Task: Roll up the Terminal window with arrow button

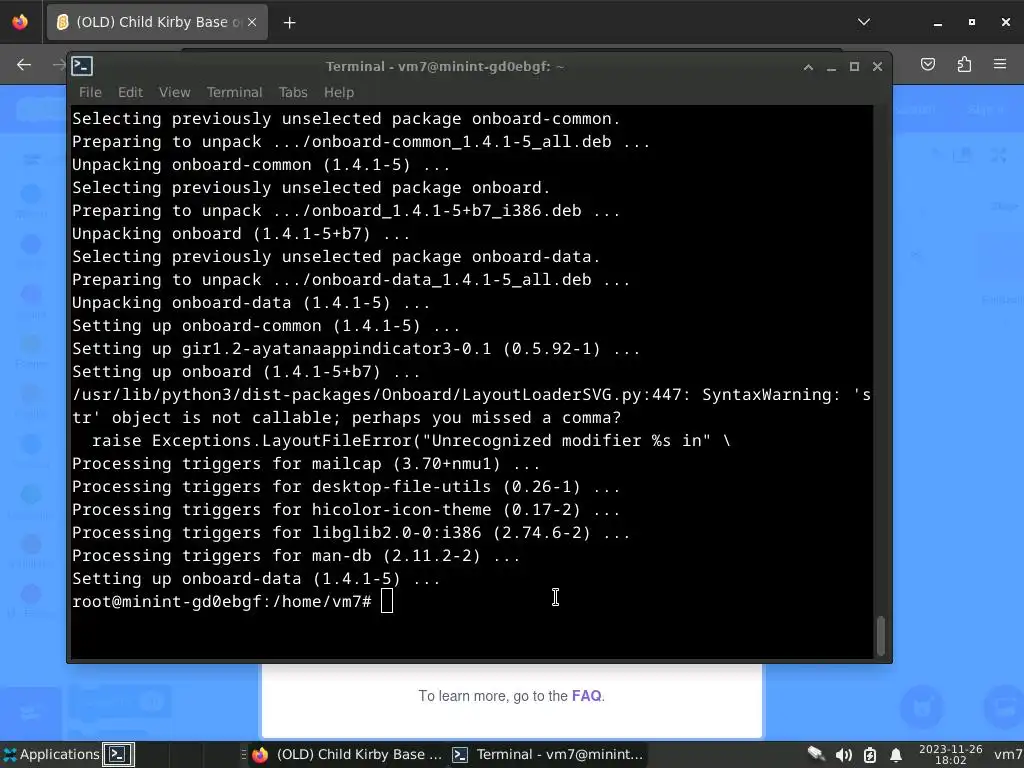Action: coord(808,67)
